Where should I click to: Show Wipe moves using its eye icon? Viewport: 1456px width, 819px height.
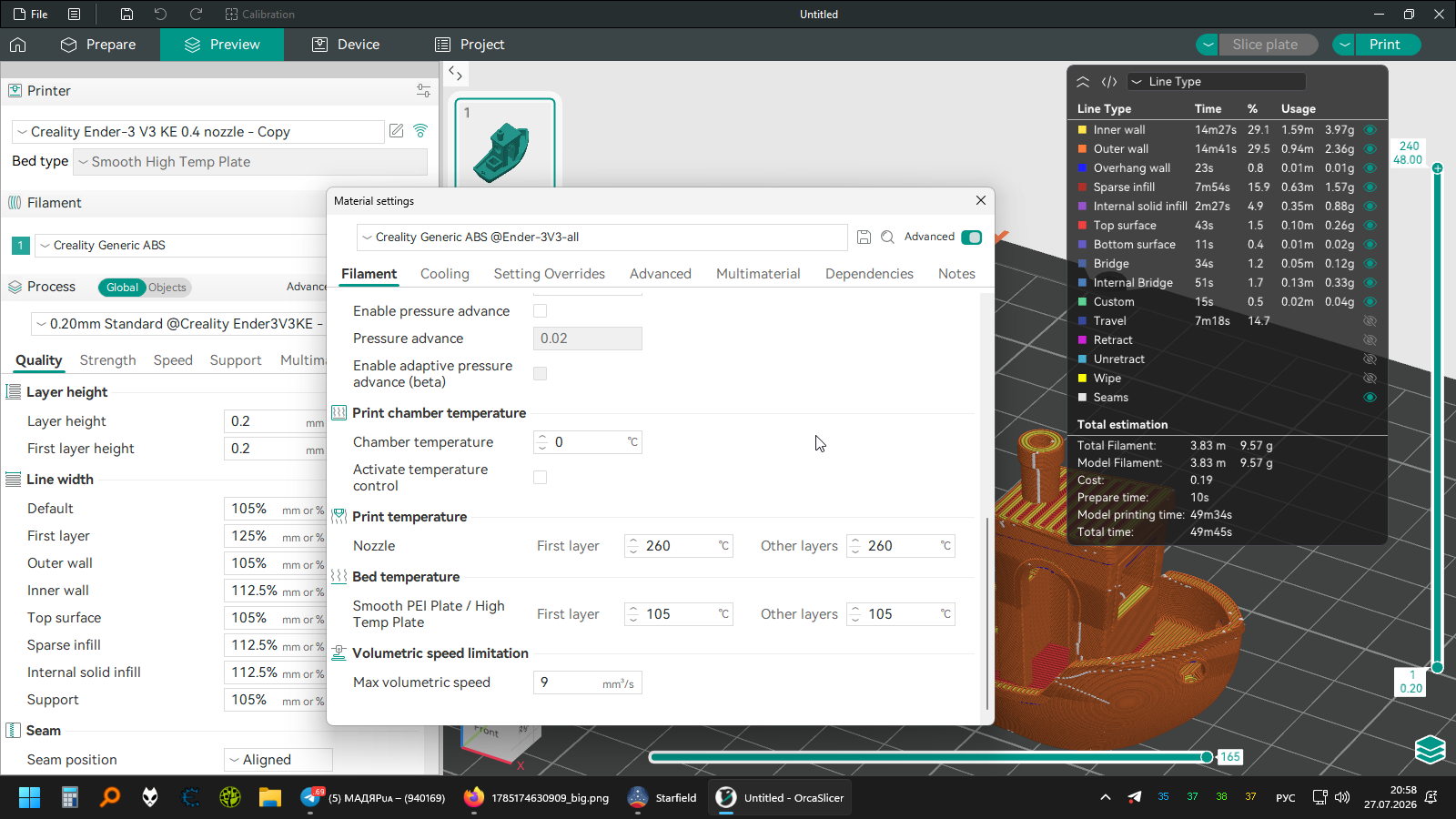pyautogui.click(x=1370, y=379)
